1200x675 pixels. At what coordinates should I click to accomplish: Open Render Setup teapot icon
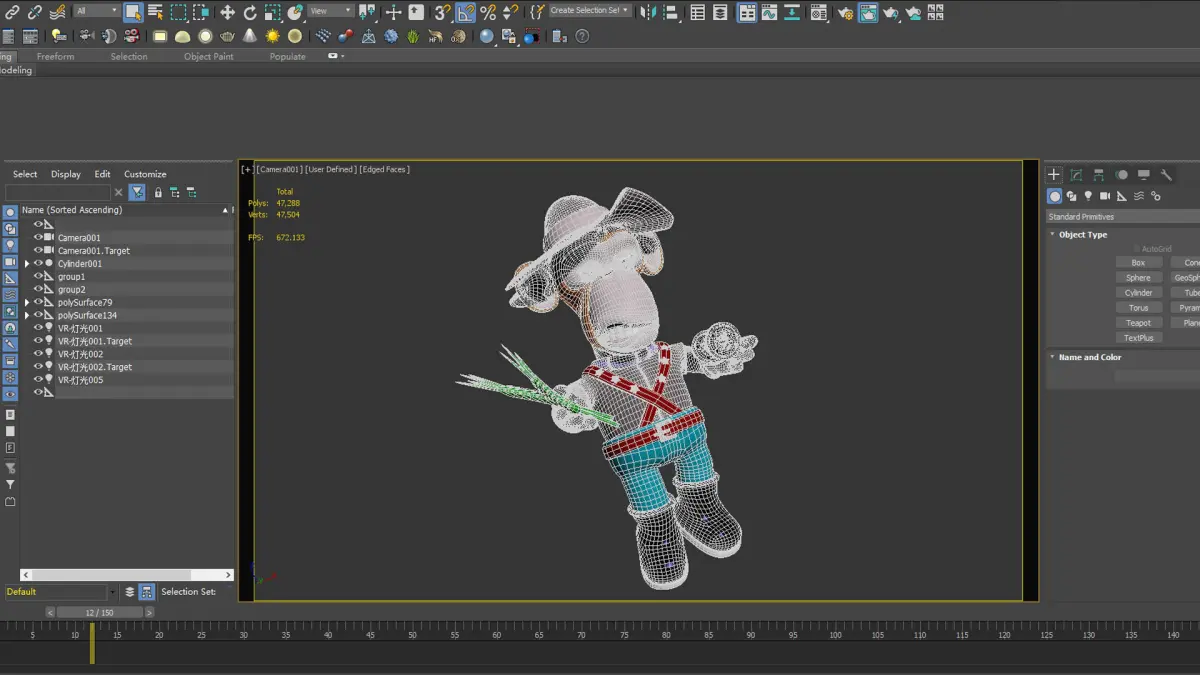point(845,13)
